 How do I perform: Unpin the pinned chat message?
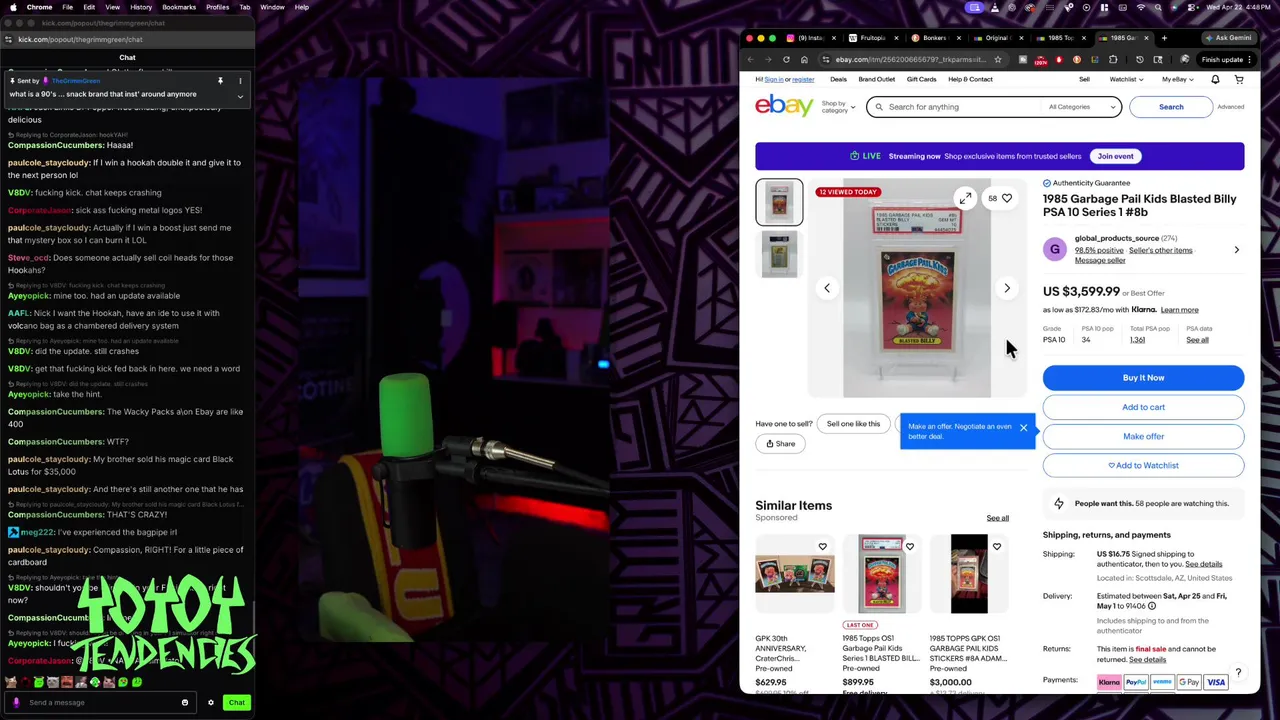(x=220, y=81)
